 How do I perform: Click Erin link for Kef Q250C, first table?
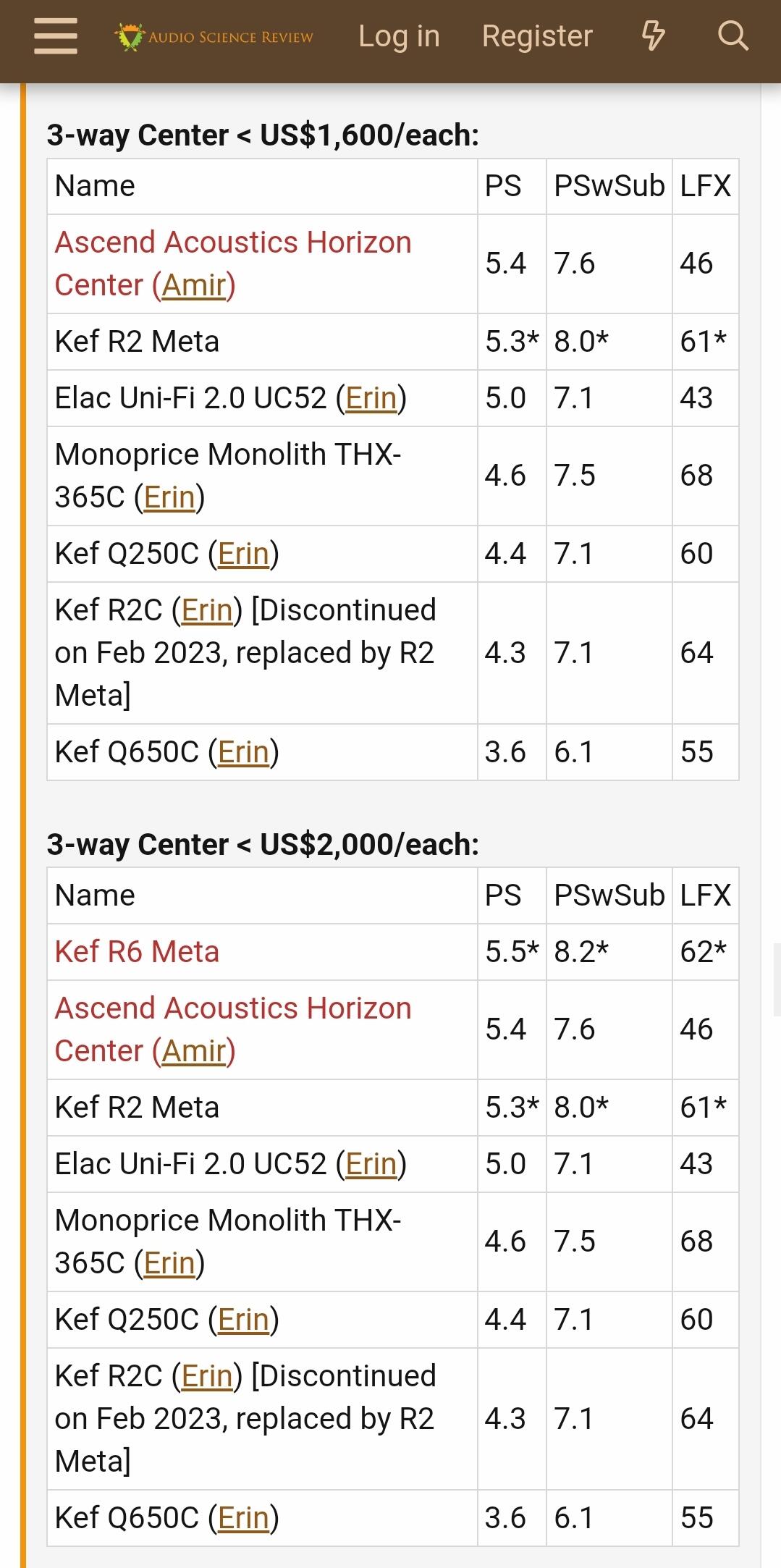[243, 554]
